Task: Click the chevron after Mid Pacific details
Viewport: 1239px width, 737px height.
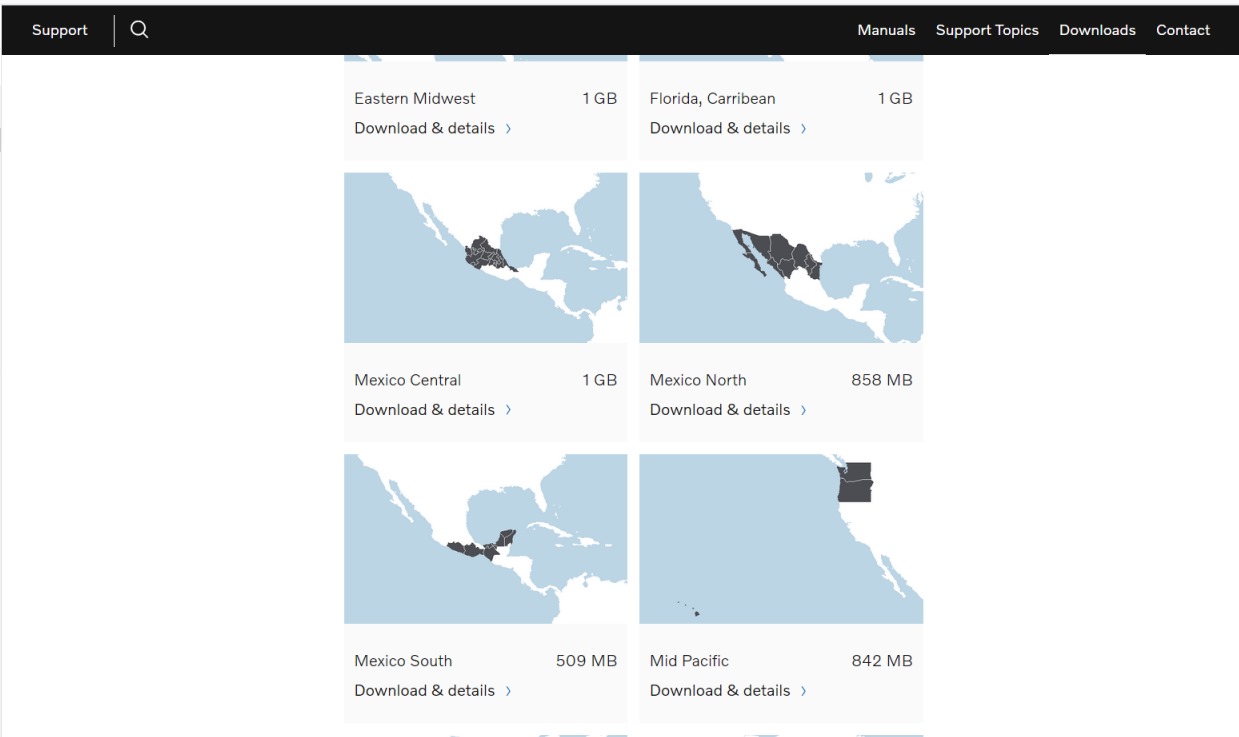Action: 803,691
